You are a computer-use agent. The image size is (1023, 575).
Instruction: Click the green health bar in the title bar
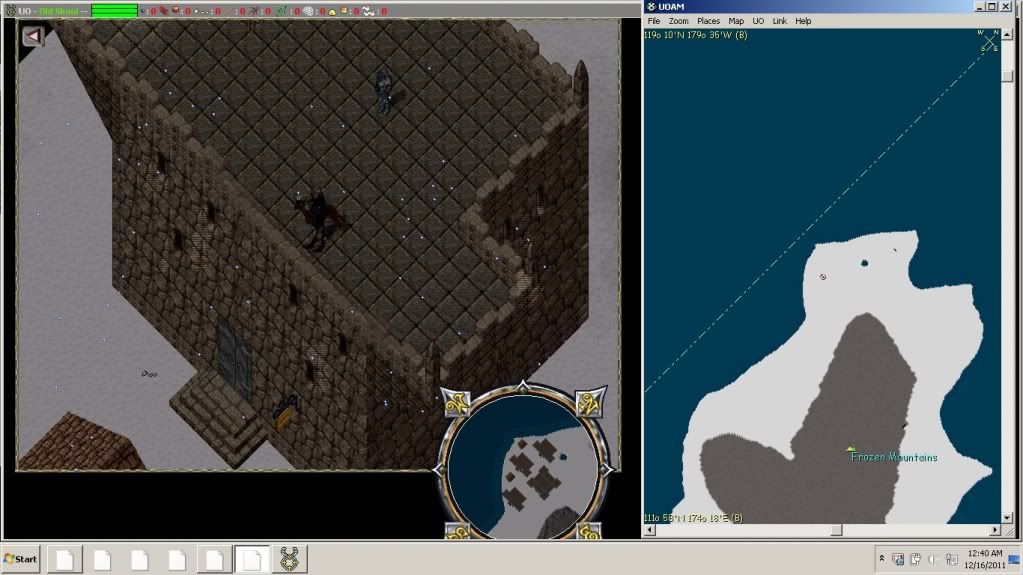(114, 10)
